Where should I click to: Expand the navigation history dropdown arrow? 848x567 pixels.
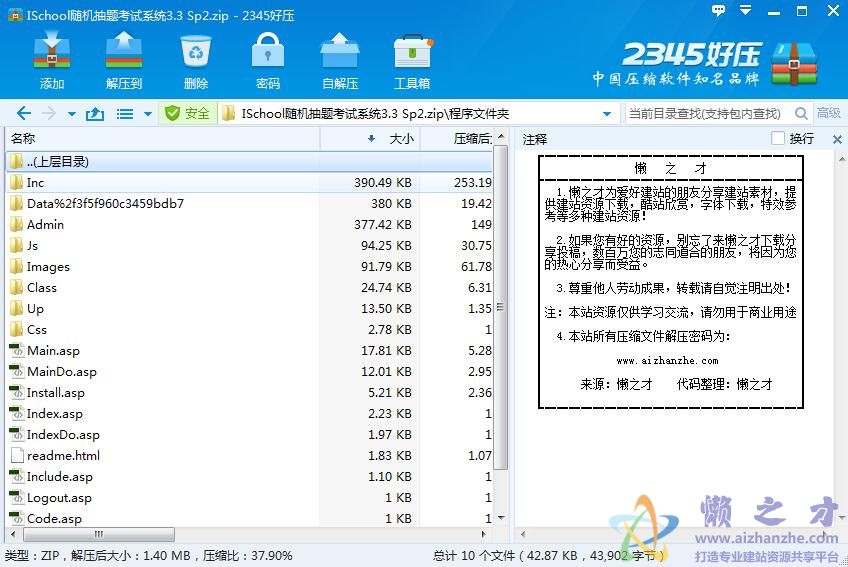click(72, 114)
